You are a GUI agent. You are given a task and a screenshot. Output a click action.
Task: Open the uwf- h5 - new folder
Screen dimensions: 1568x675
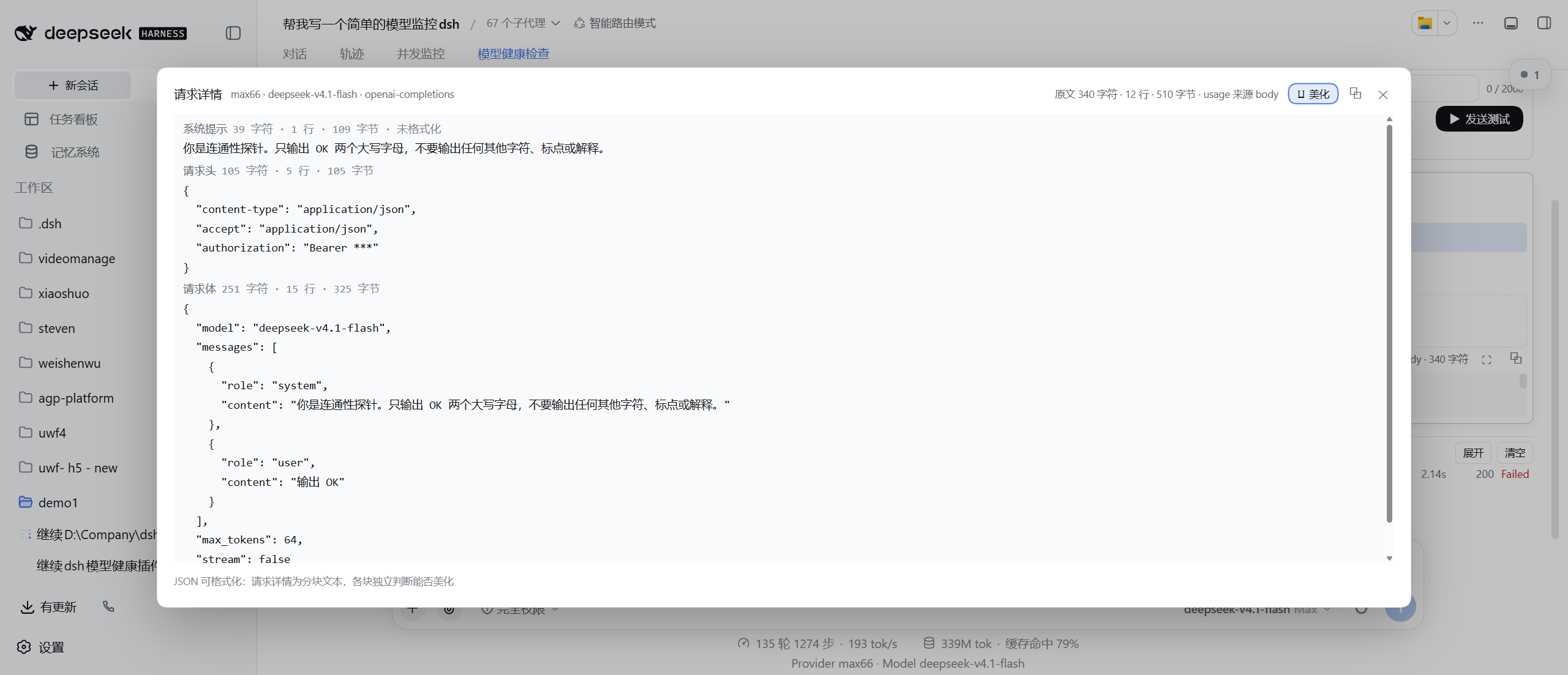tap(68, 468)
